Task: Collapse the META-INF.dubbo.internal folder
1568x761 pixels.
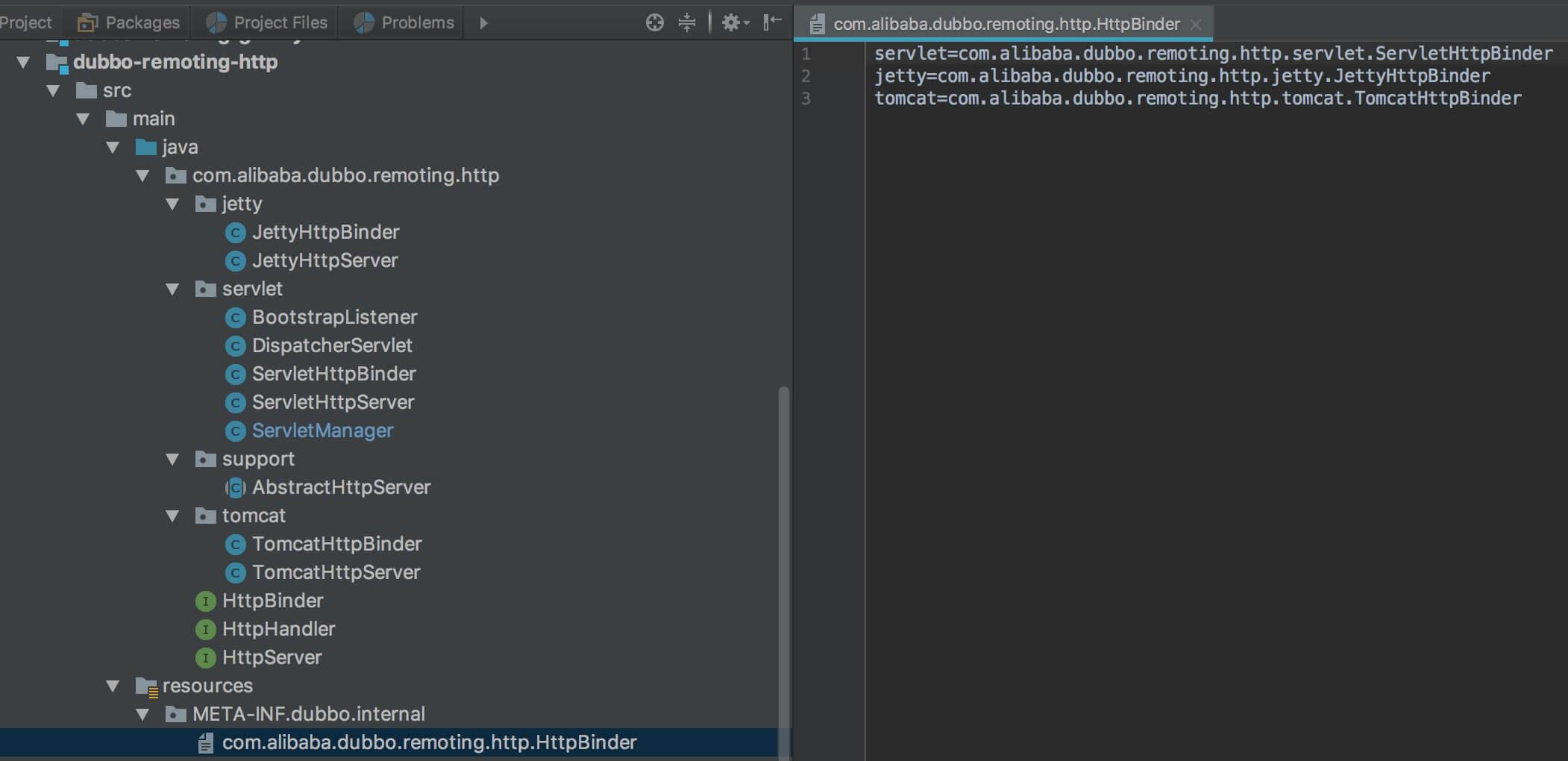Action: [x=142, y=715]
